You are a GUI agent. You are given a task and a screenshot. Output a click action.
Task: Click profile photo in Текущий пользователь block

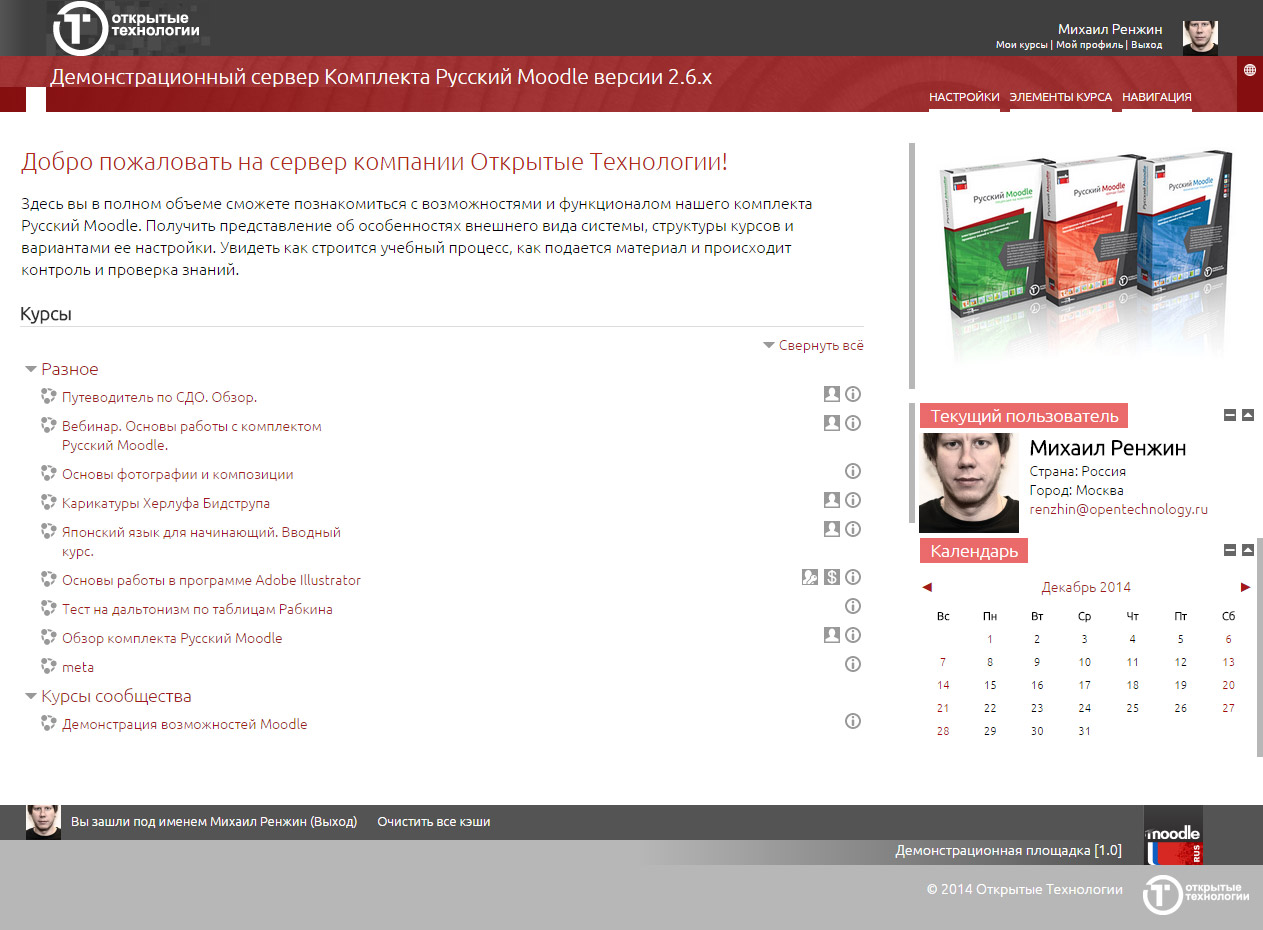pyautogui.click(x=969, y=482)
